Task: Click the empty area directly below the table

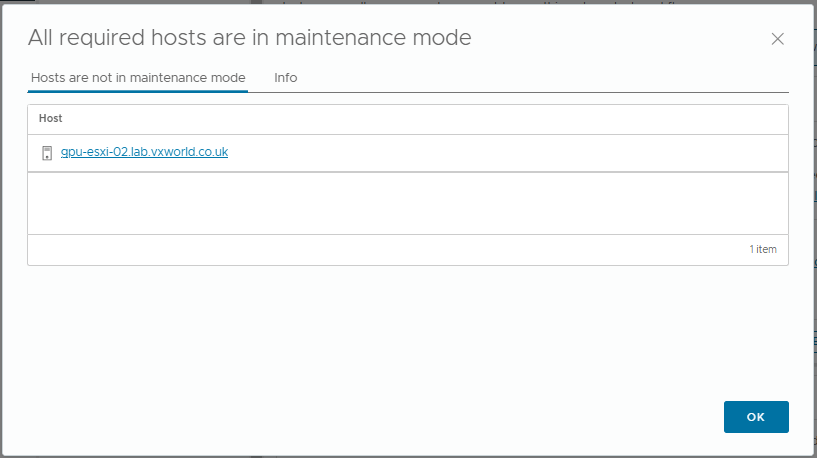Action: pos(400,300)
